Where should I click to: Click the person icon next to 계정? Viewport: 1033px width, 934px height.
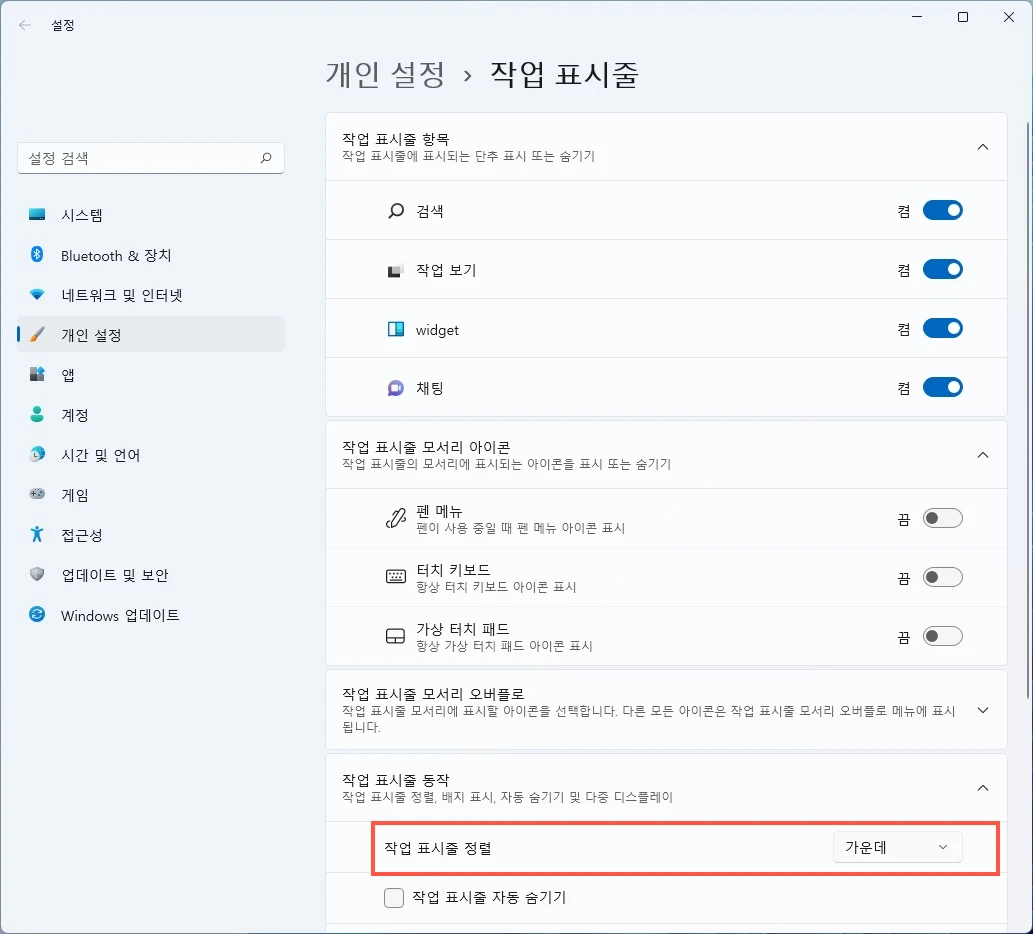pos(37,414)
